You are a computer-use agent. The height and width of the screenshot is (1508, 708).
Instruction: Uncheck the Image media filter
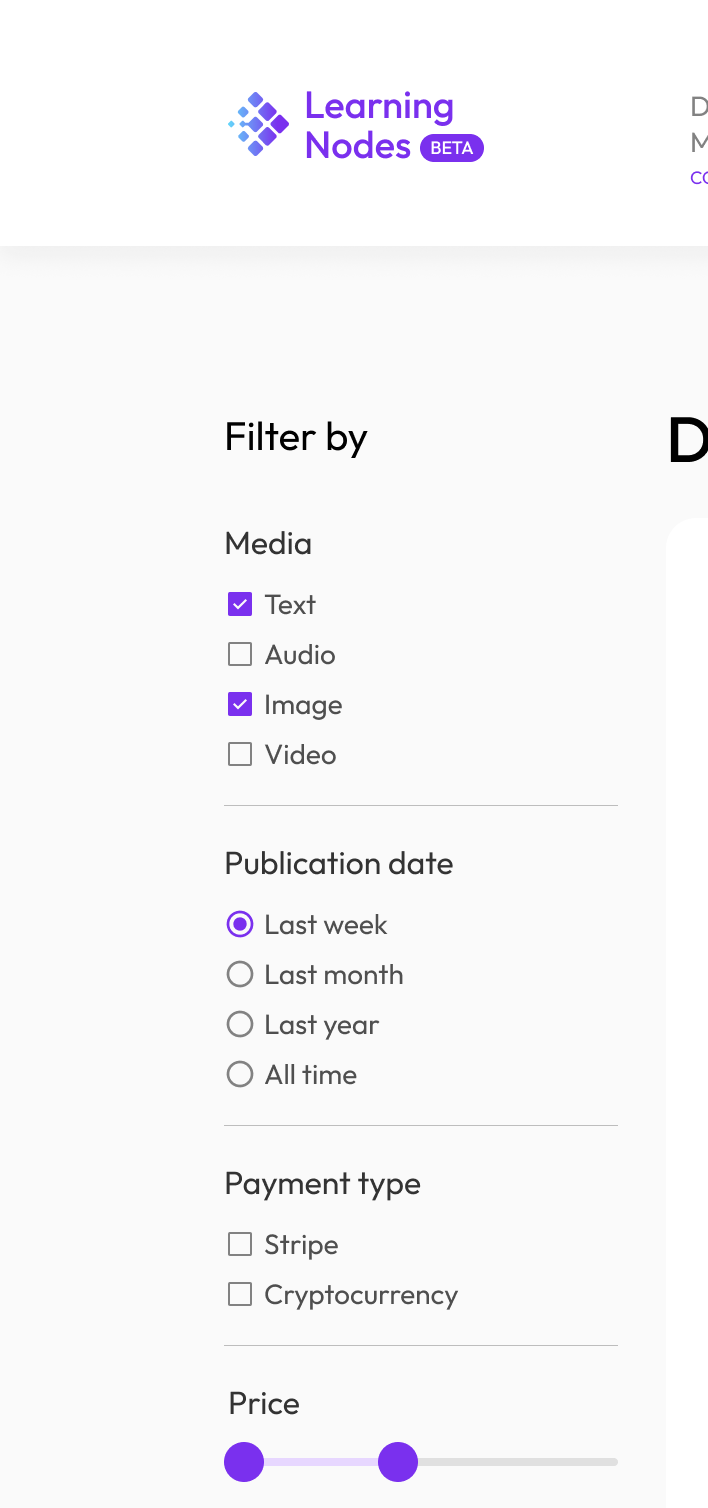(x=240, y=704)
